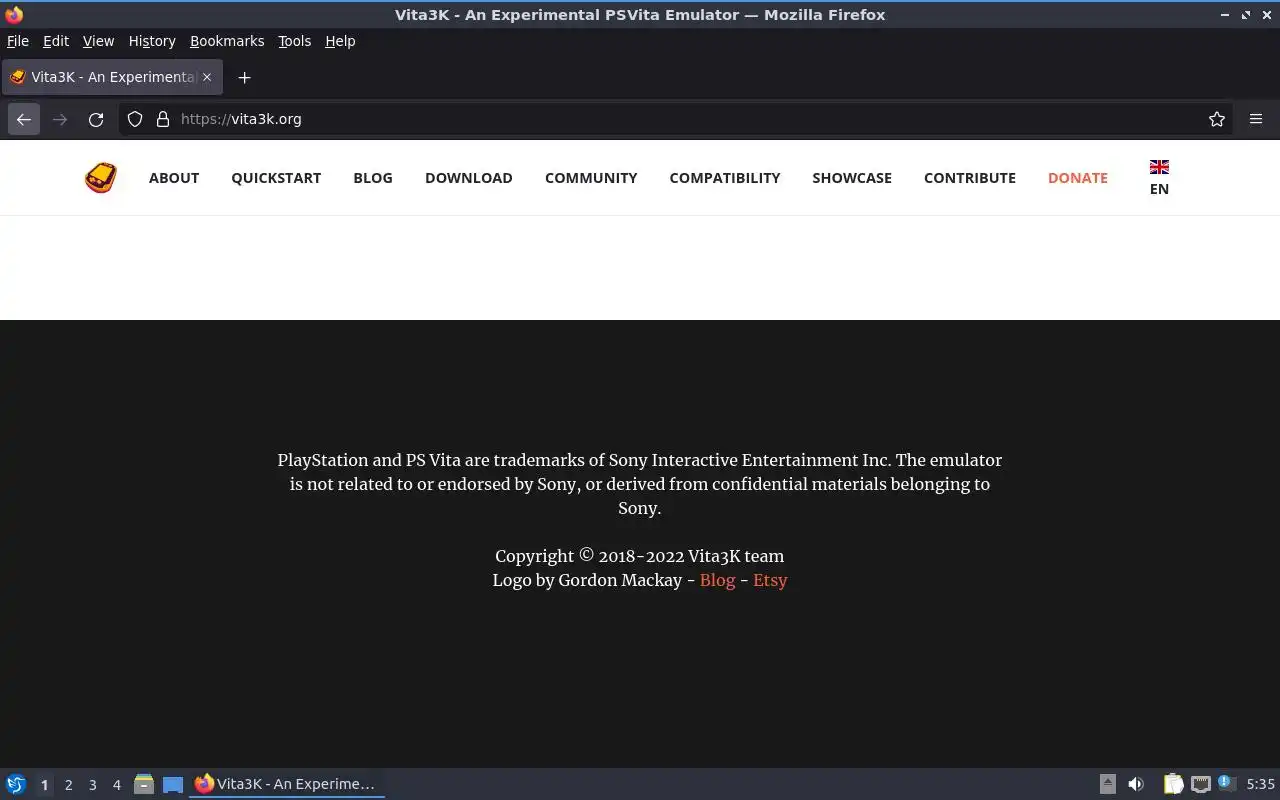
Task: Click the notification tray icon with badge
Action: coord(1227,784)
